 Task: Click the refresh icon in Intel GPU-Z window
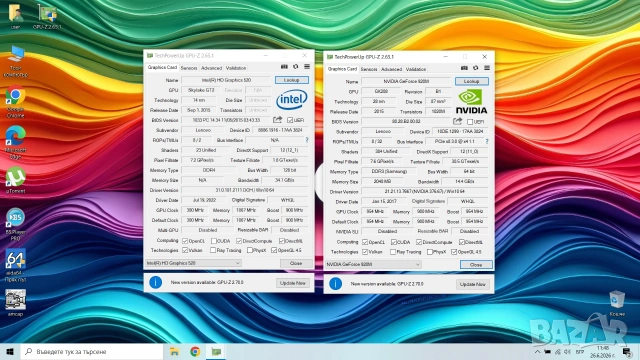(x=296, y=67)
